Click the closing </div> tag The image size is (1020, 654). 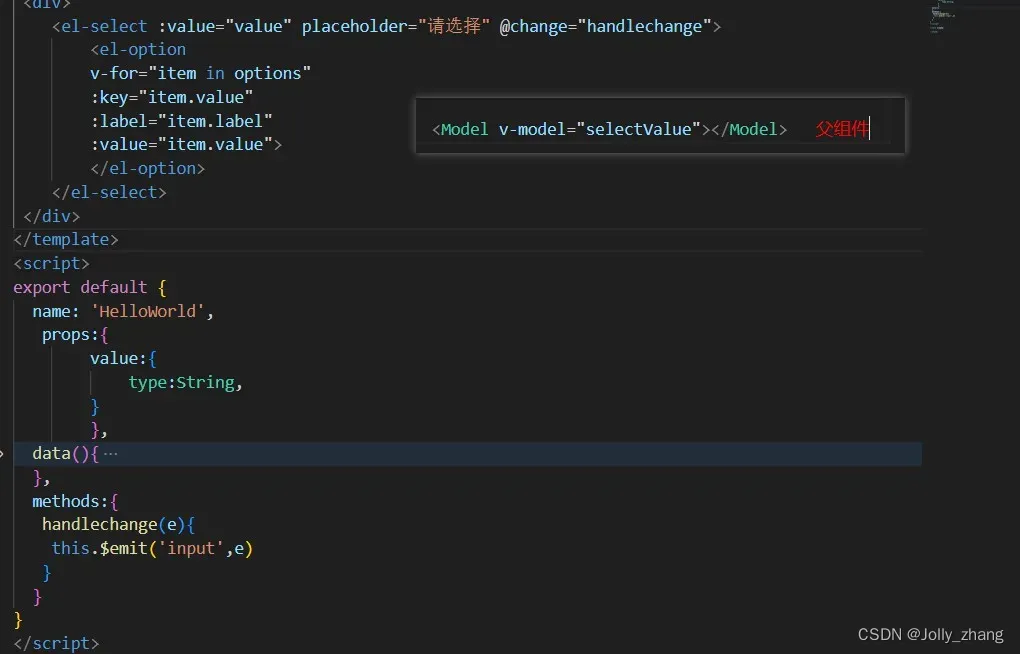(51, 216)
